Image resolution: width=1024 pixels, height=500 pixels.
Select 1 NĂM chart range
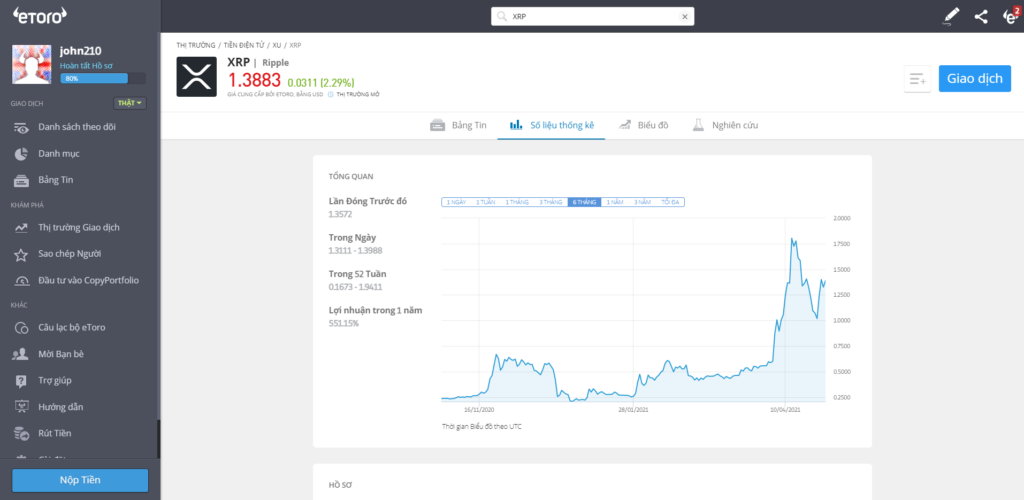pyautogui.click(x=615, y=202)
